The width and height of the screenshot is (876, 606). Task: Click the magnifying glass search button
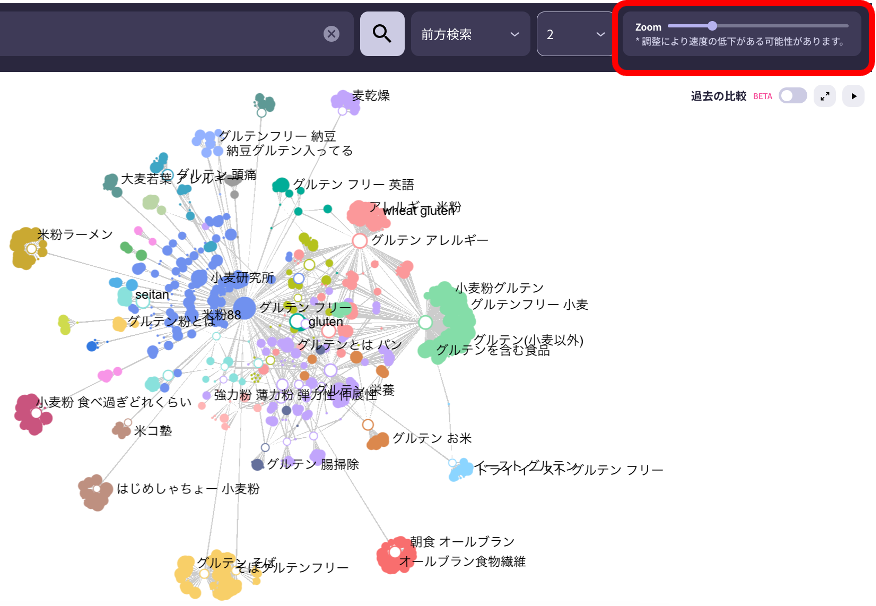click(x=382, y=34)
